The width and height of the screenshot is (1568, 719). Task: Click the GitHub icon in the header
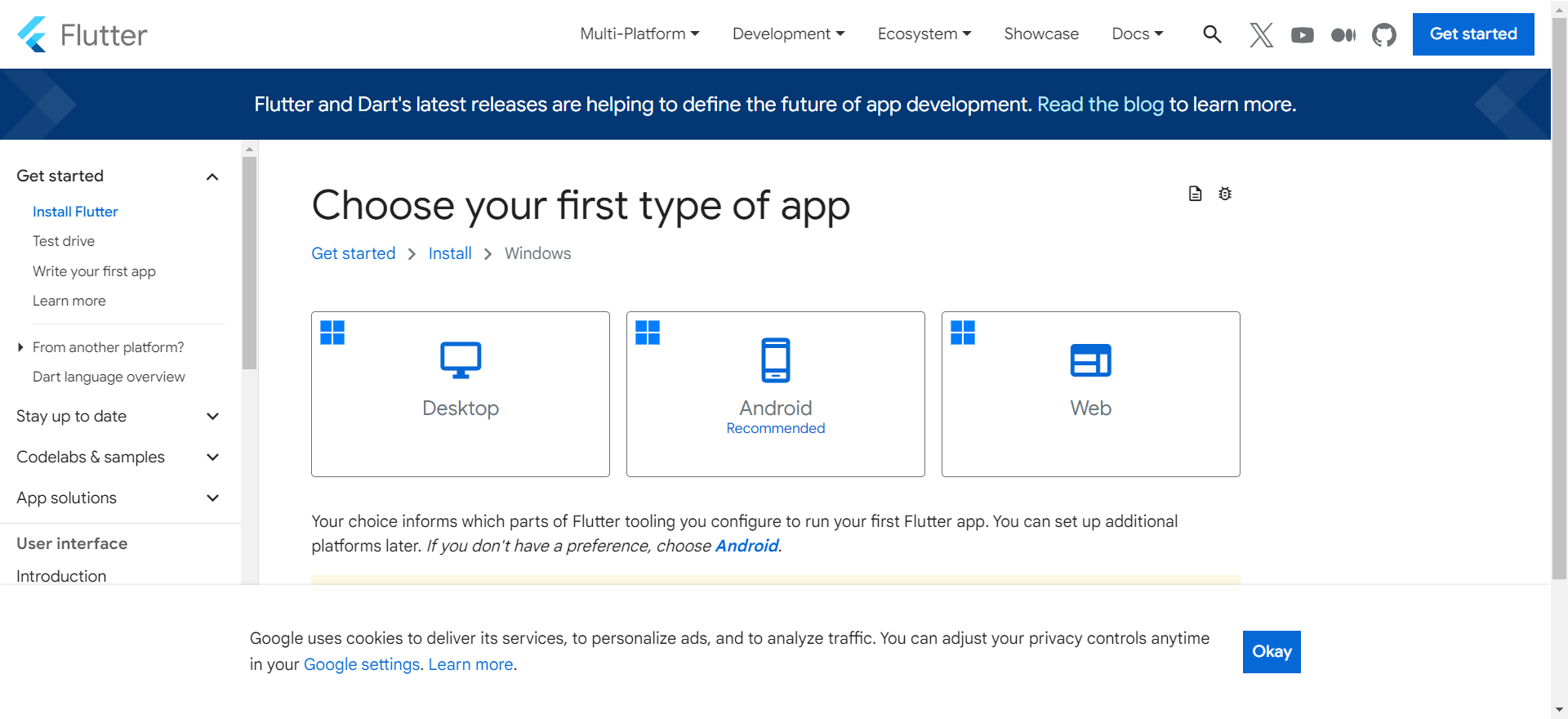click(x=1383, y=34)
